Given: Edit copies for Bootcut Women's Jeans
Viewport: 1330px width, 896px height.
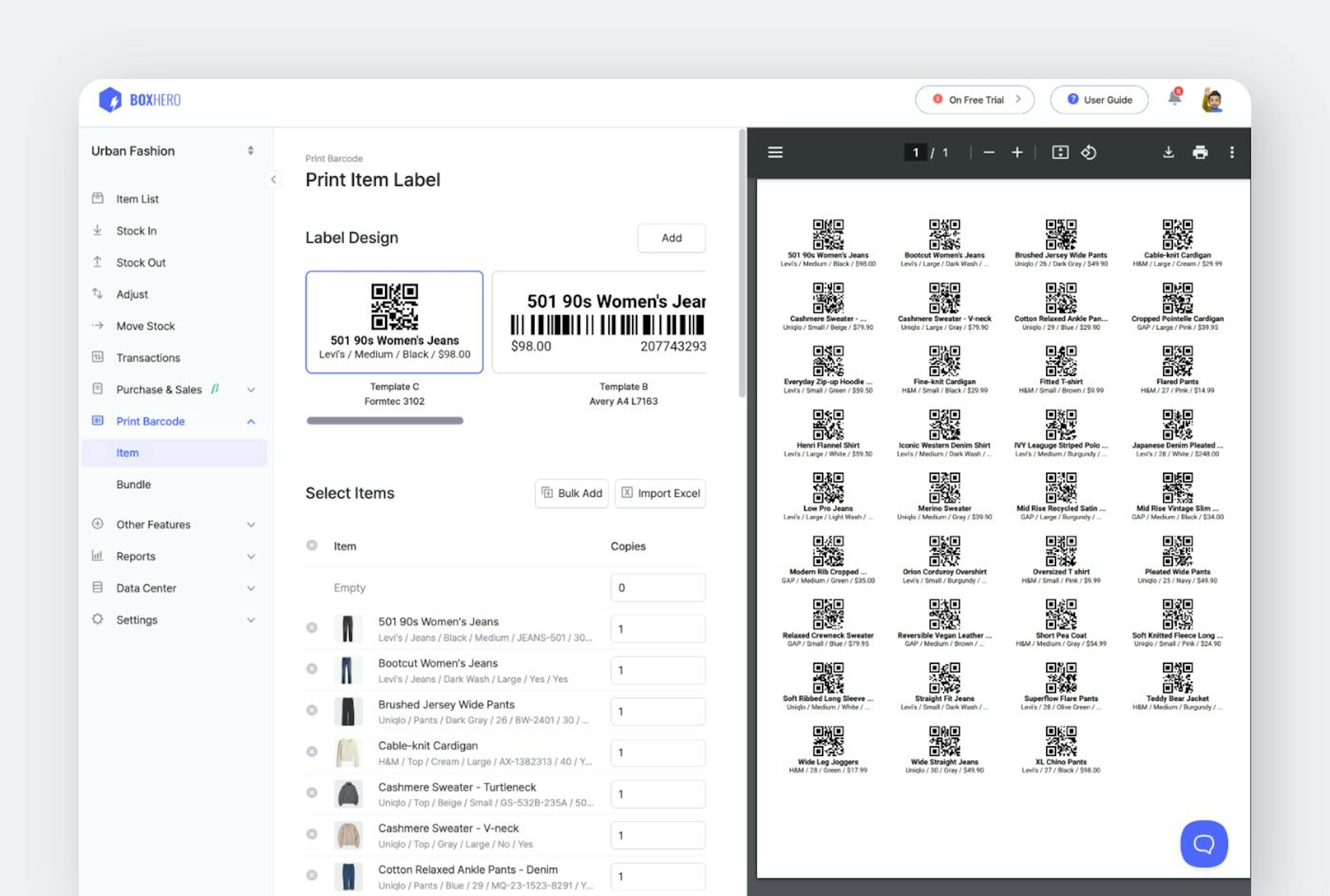Looking at the screenshot, I should tap(658, 670).
